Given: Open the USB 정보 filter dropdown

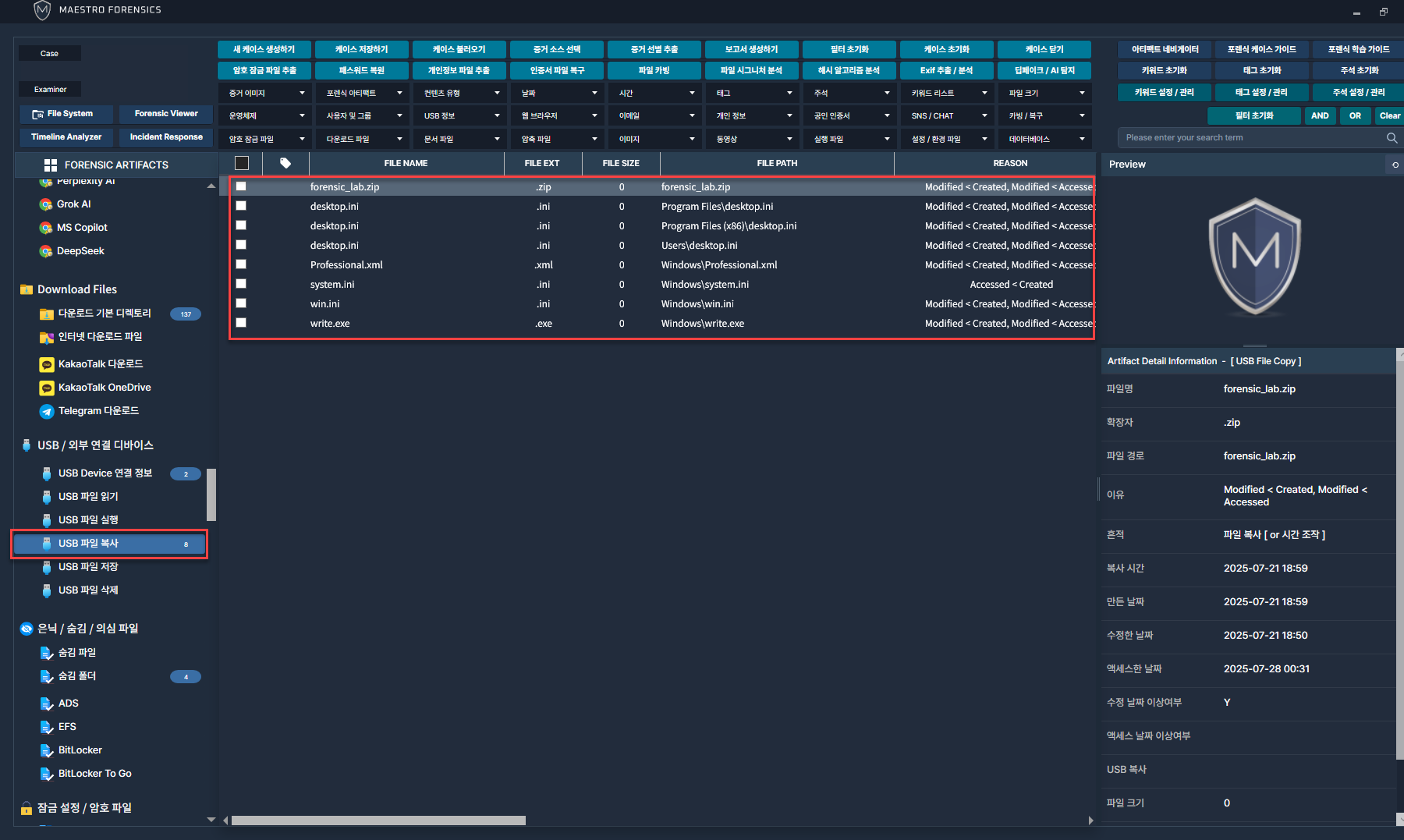Looking at the screenshot, I should (460, 115).
